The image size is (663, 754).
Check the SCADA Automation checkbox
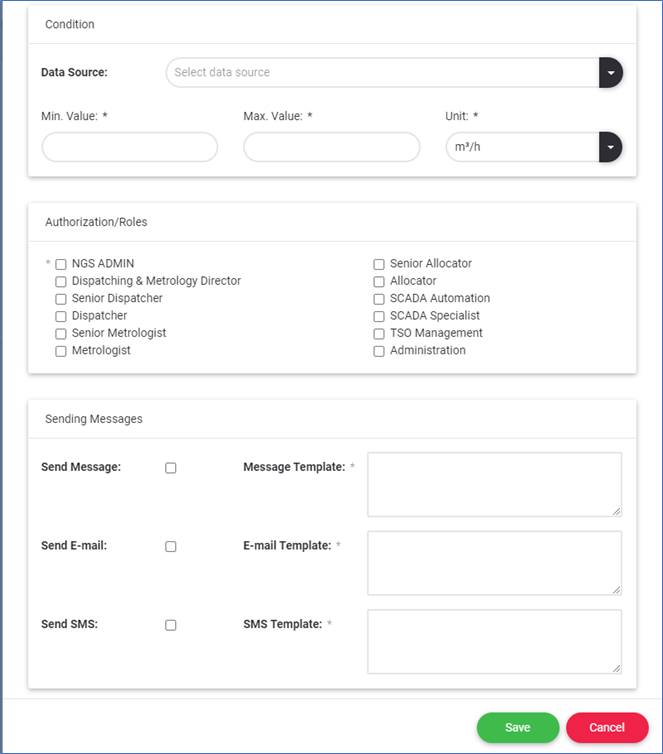click(x=379, y=299)
